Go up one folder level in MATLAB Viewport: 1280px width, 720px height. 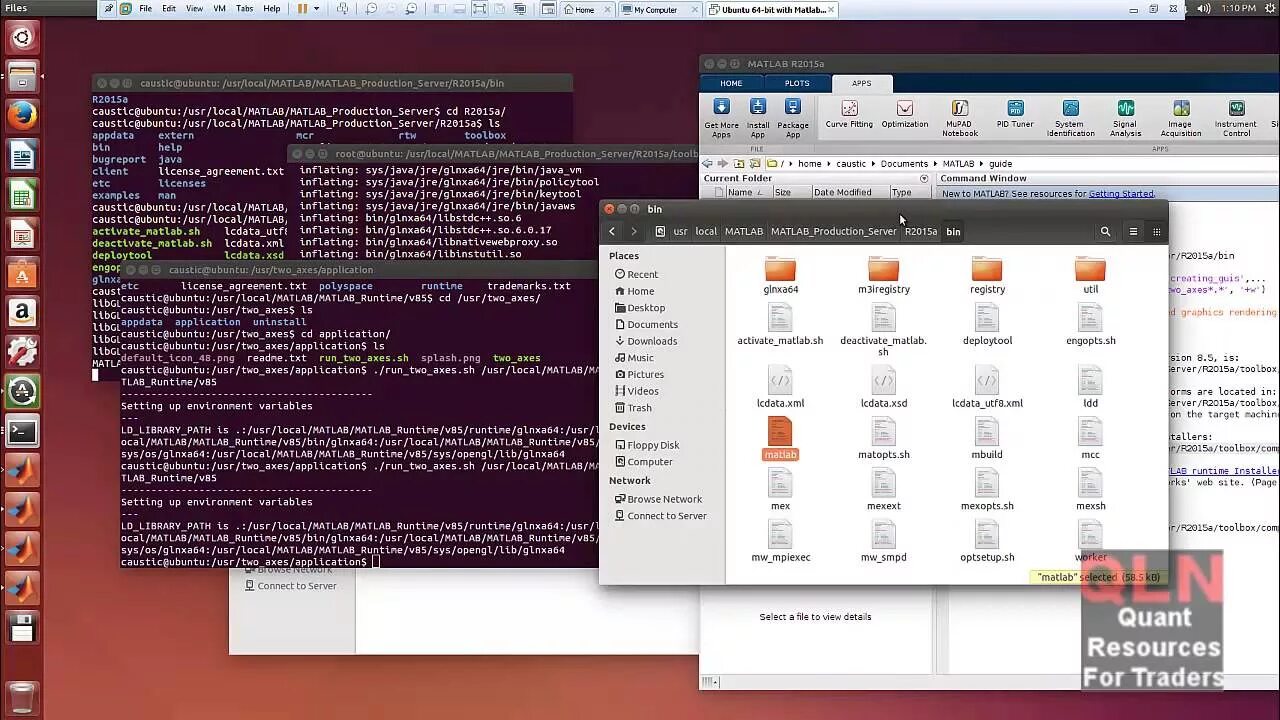pos(739,163)
